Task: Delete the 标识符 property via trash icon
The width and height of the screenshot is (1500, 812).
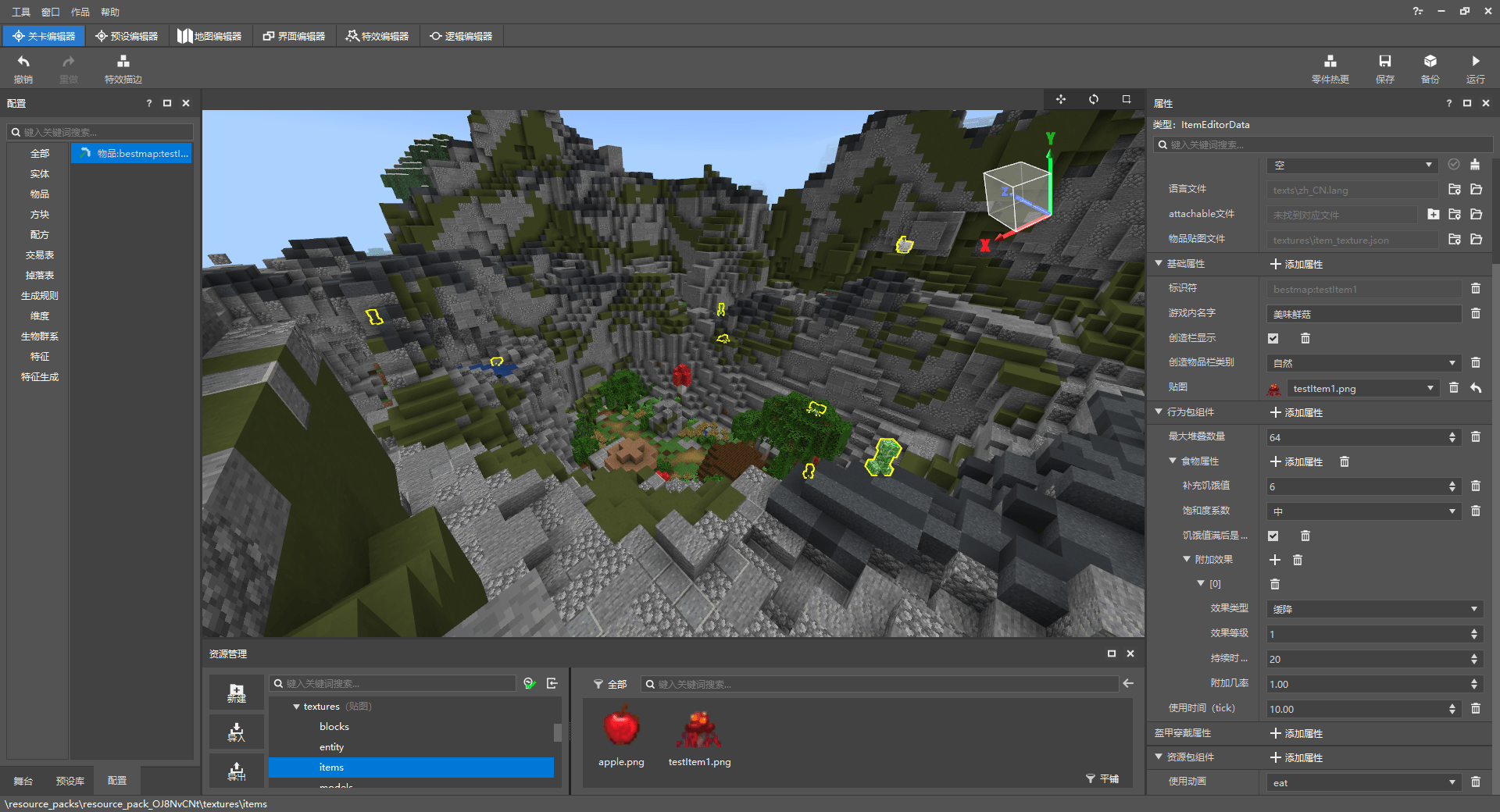Action: tap(1476, 289)
